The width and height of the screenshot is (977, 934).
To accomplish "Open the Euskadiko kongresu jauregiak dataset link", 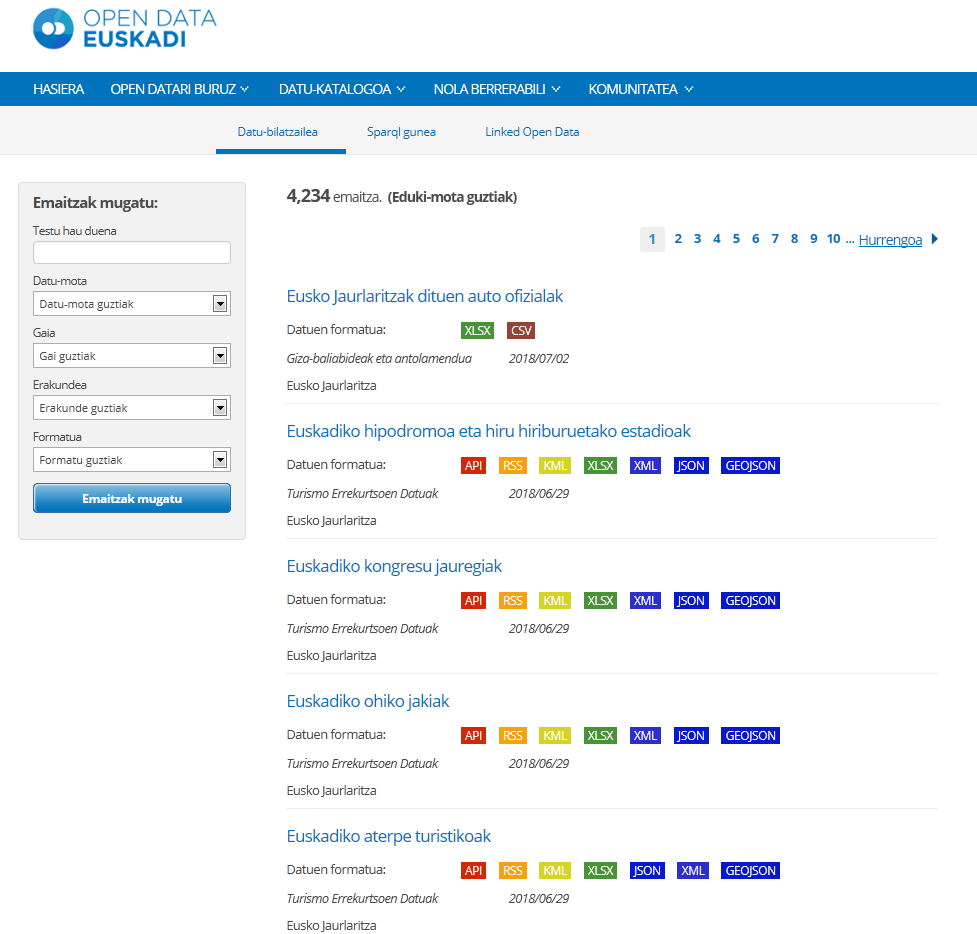I will pos(394,566).
